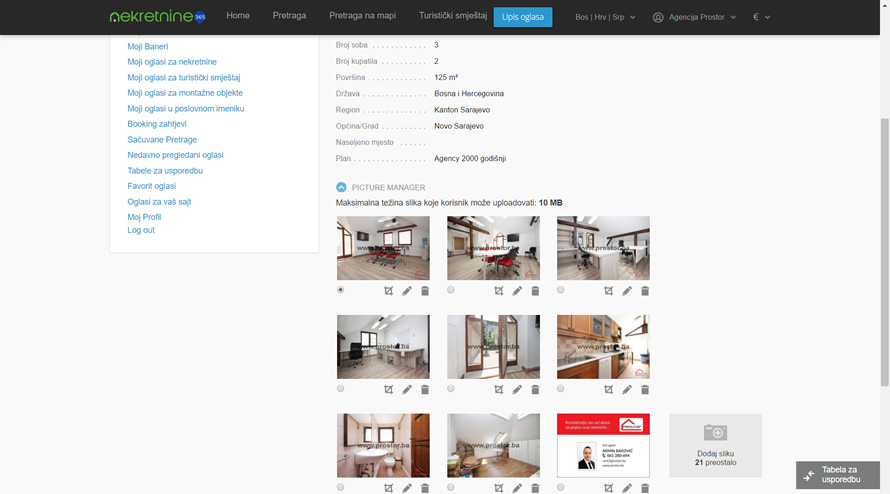Edit the fifth photo with the pencil icon
890x494 pixels.
(517, 390)
